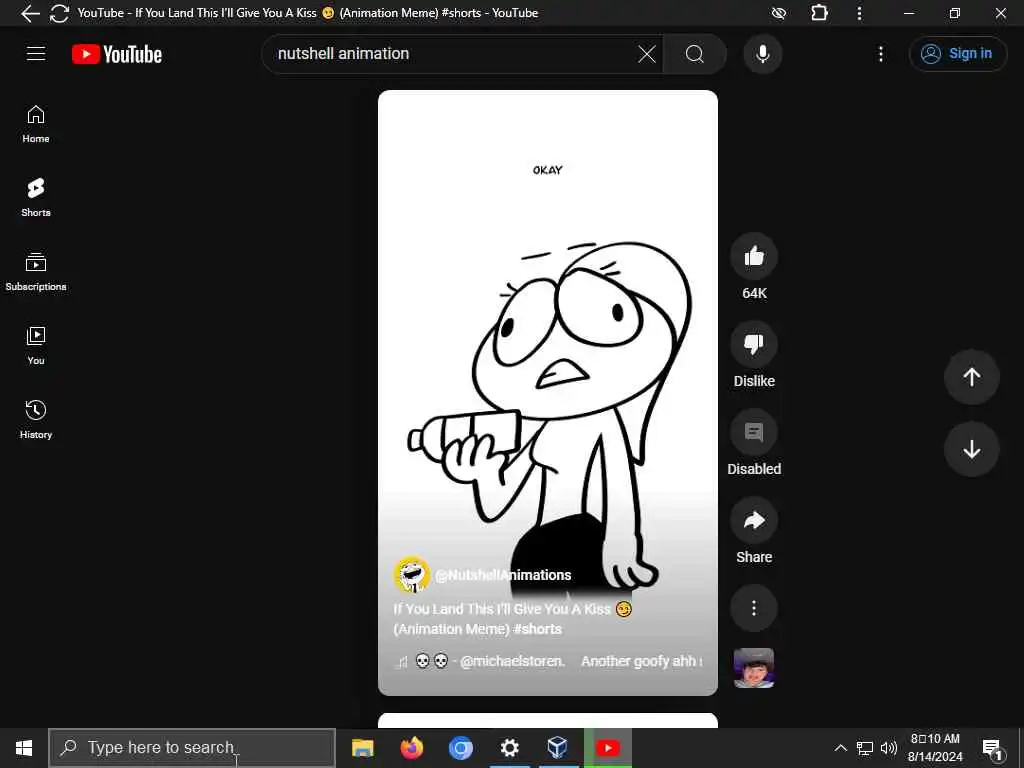Open the VirtualBox cube taskbar icon
Image resolution: width=1024 pixels, height=768 pixels.
click(557, 748)
